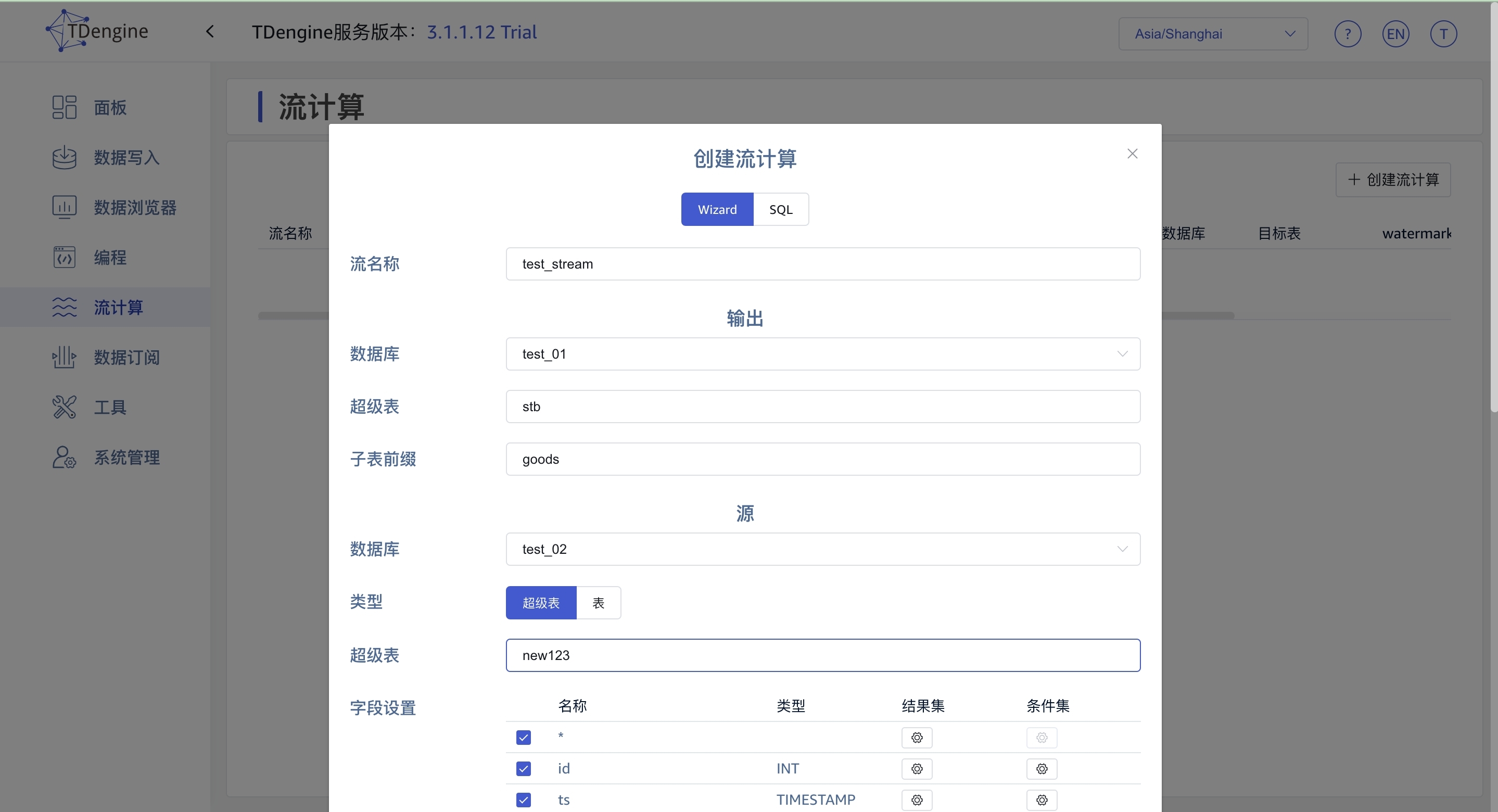Open the Asia/Shanghai timezone selector
This screenshot has width=1498, height=812.
1212,33
